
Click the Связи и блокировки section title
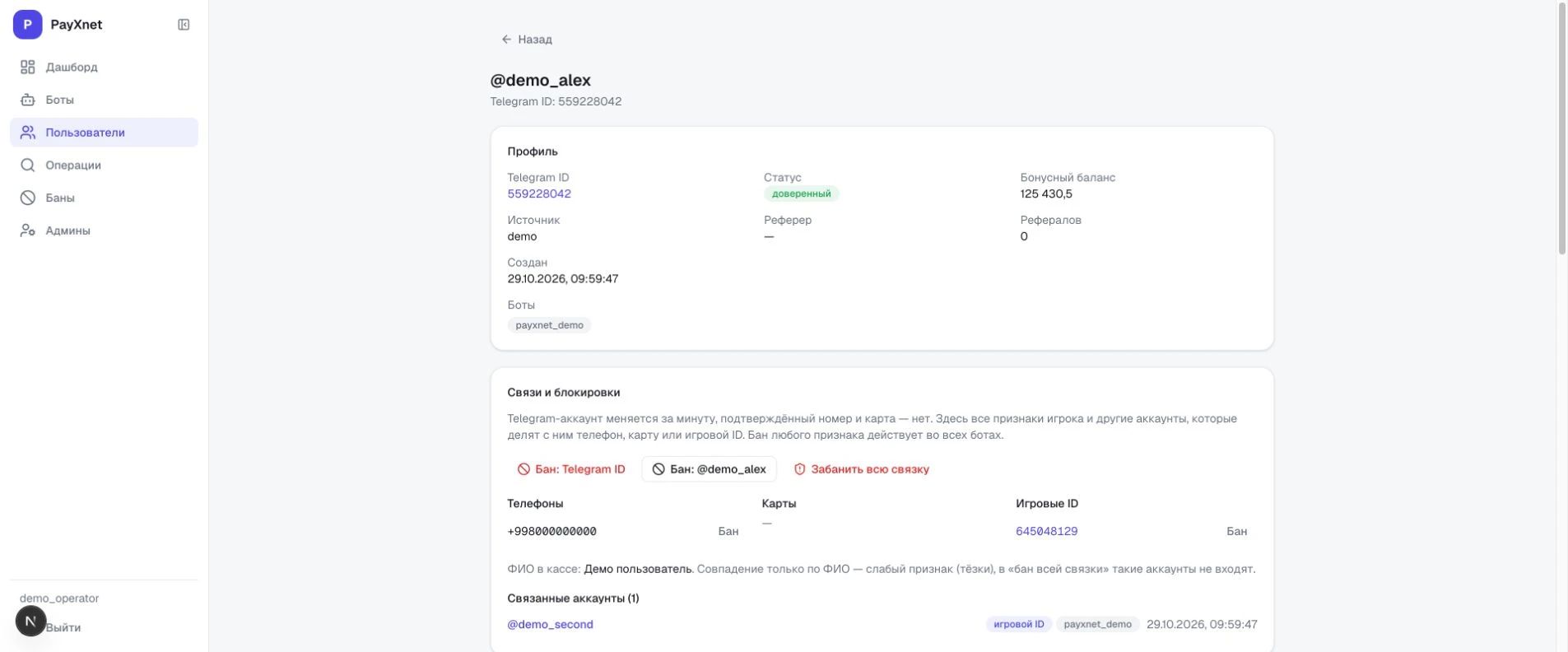click(x=564, y=393)
